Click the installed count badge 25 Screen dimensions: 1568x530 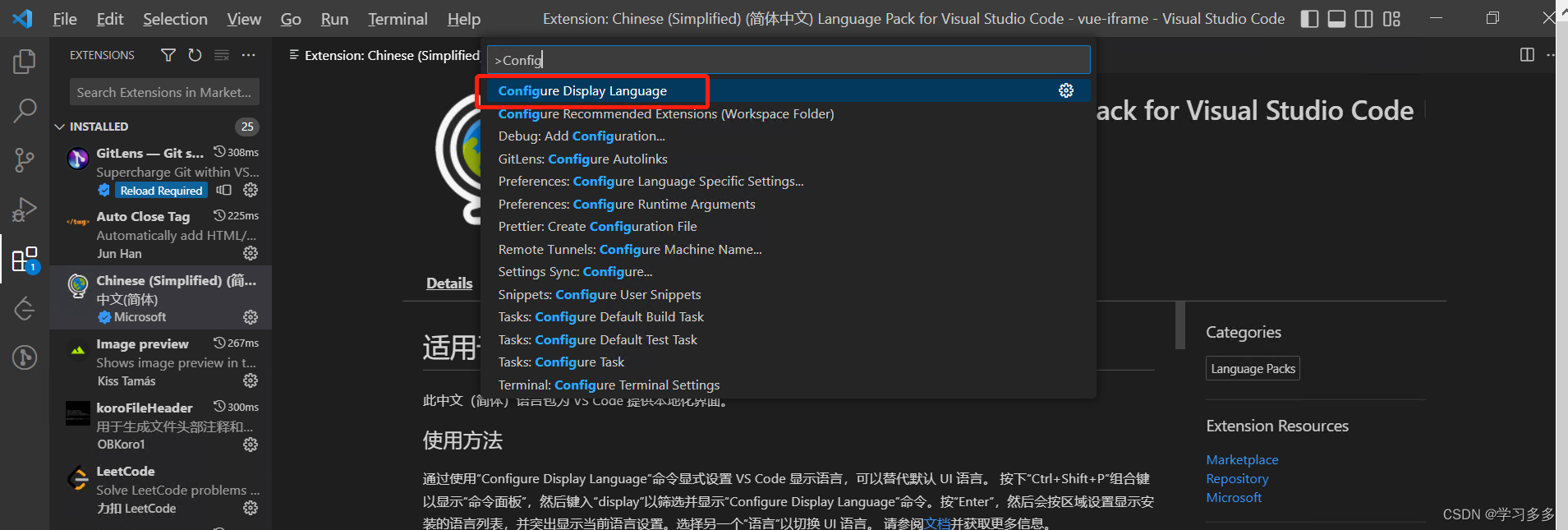pos(247,127)
